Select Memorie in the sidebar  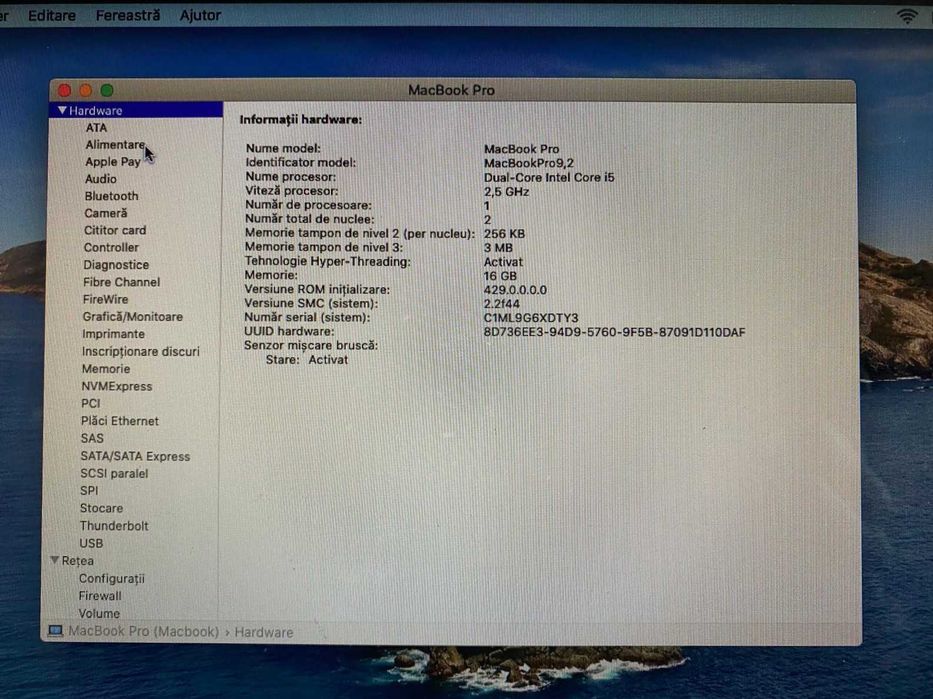click(x=105, y=369)
